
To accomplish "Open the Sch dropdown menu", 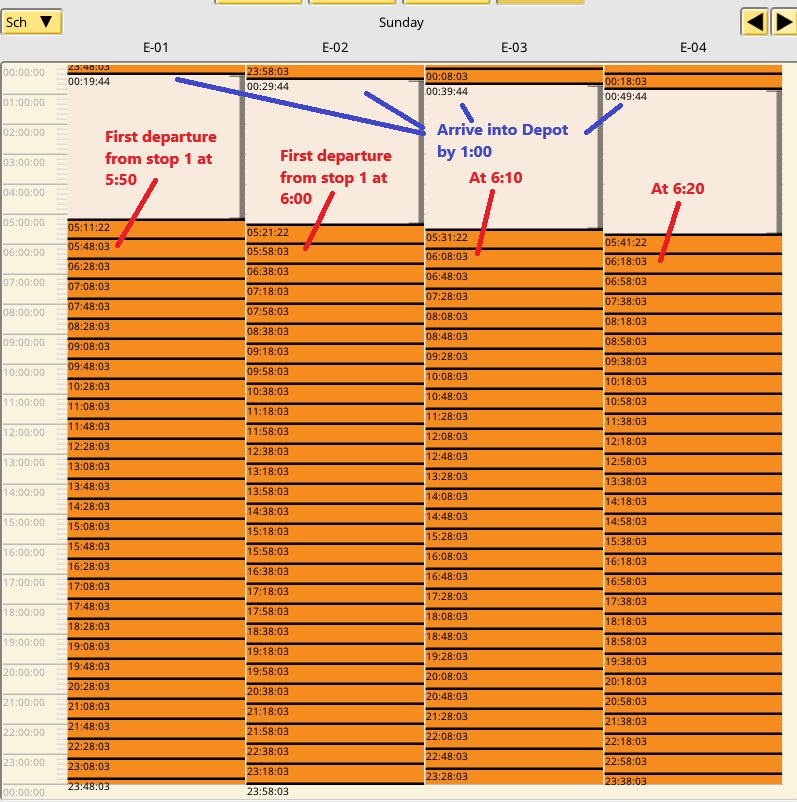I will click(31, 22).
